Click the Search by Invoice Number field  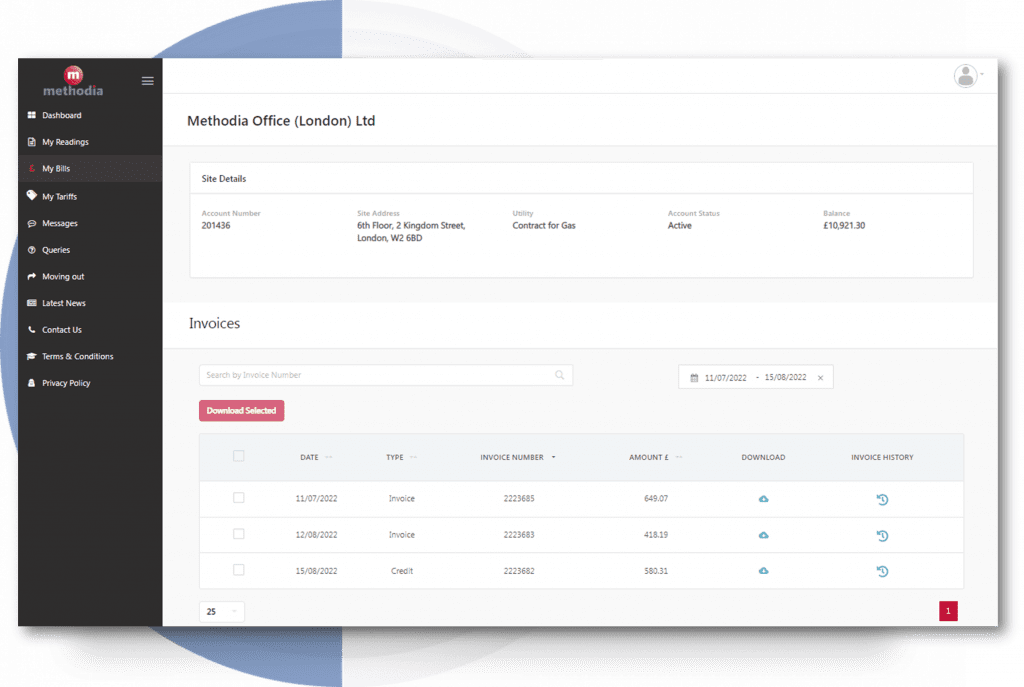[x=380, y=375]
